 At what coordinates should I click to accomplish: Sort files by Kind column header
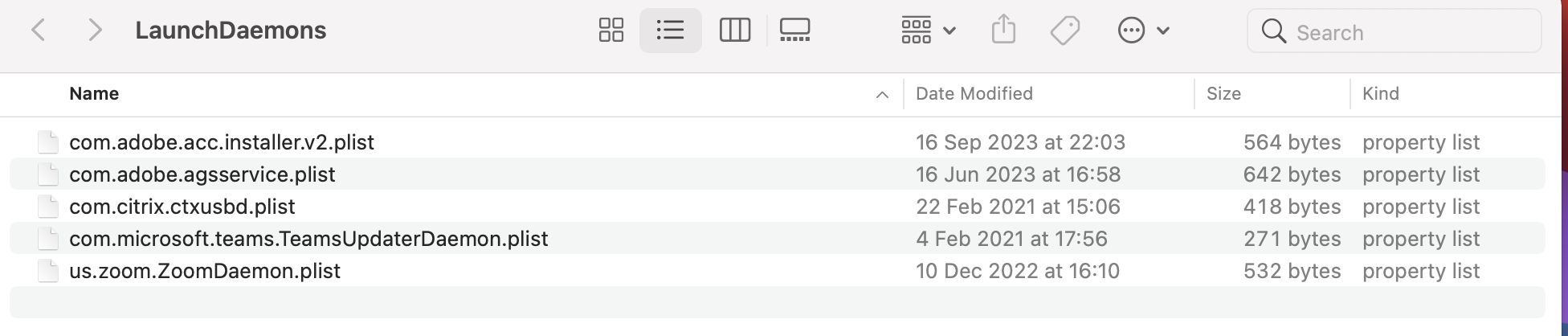click(1380, 94)
